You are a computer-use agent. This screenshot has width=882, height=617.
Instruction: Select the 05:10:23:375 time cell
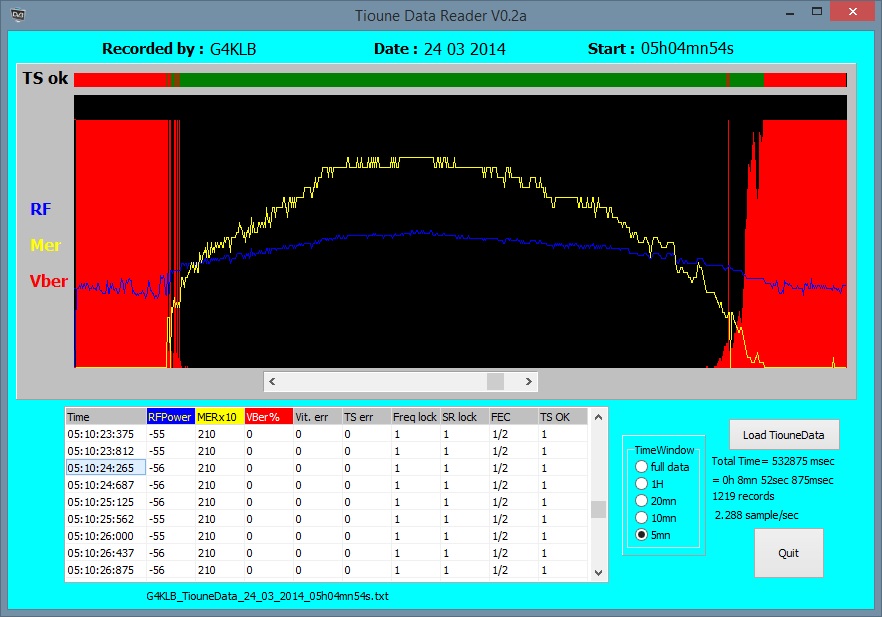[106, 434]
